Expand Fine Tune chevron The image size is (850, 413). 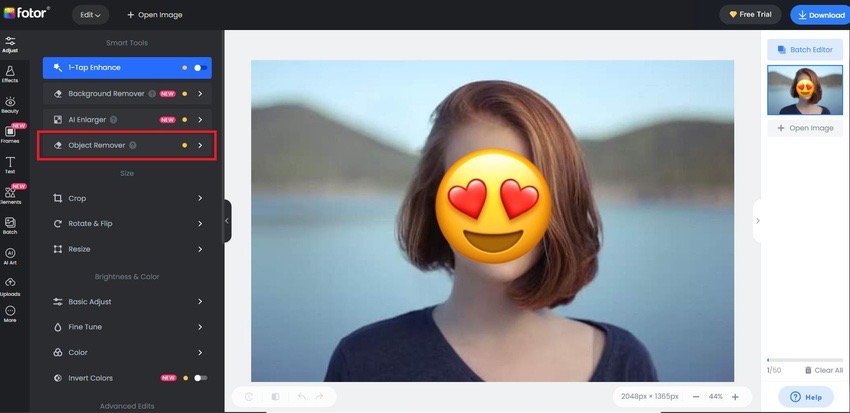pos(200,327)
